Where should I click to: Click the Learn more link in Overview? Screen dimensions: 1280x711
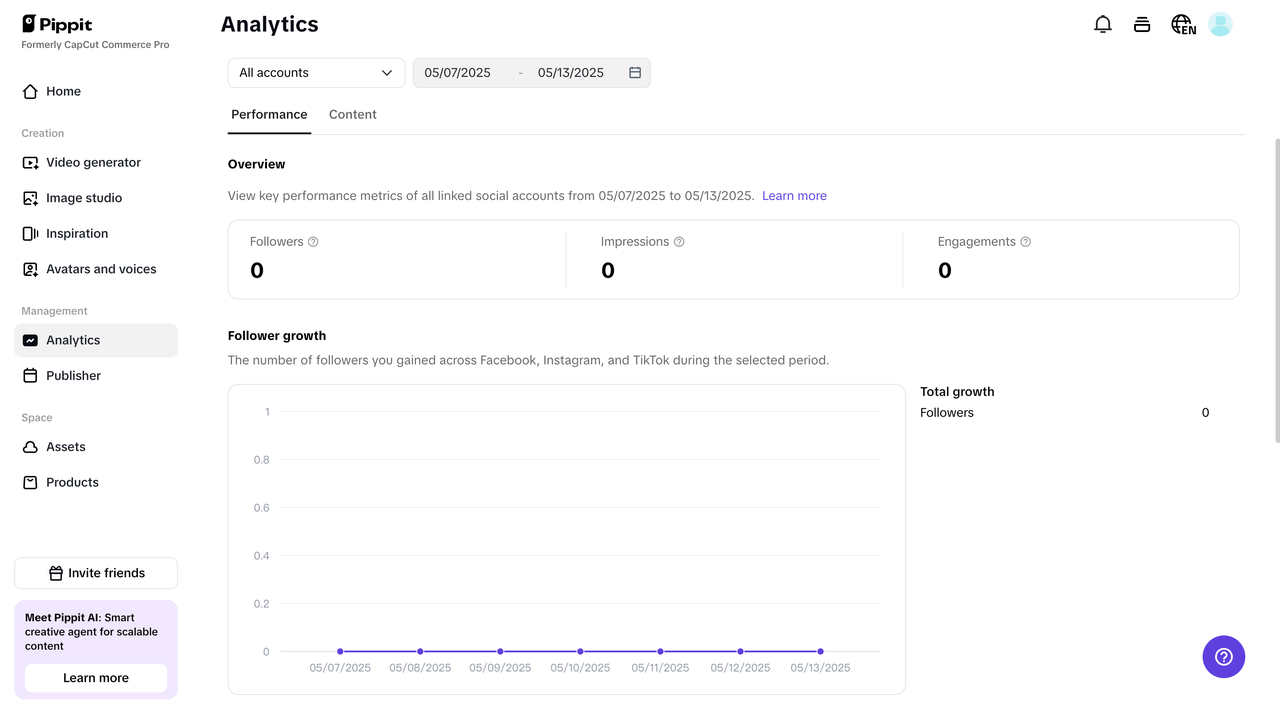(794, 195)
